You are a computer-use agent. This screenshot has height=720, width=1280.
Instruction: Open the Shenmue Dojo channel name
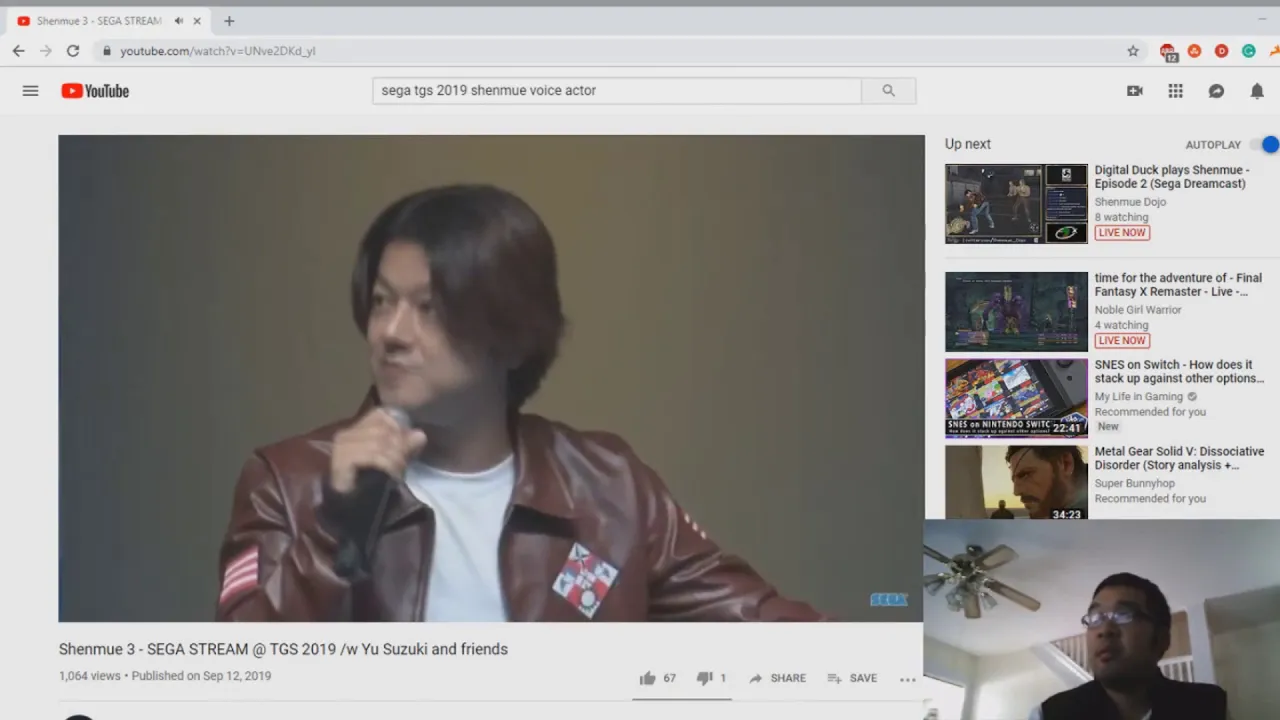coord(1130,202)
